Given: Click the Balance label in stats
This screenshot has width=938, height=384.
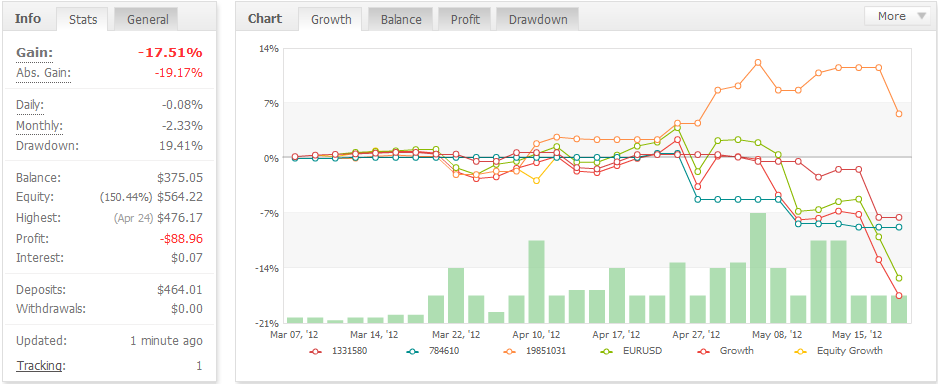Looking at the screenshot, I should (x=39, y=178).
